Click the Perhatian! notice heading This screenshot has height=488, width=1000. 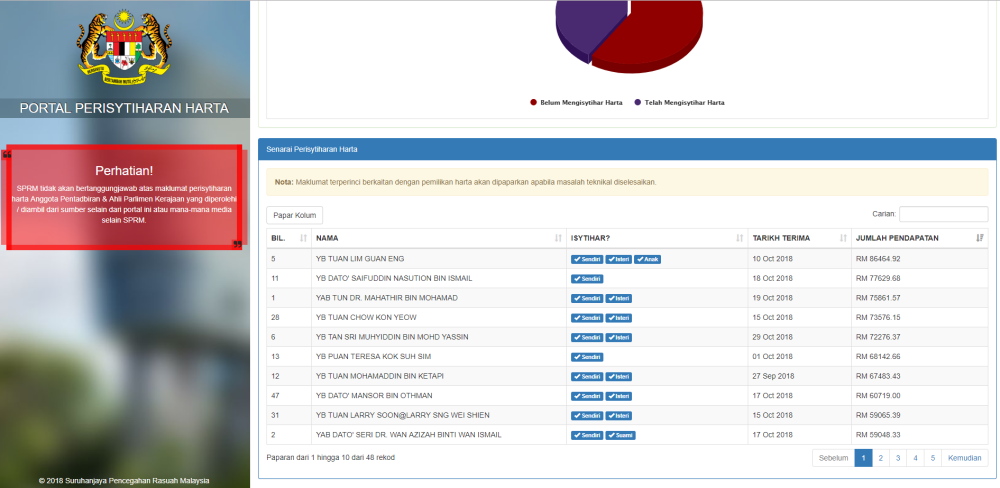tap(124, 171)
